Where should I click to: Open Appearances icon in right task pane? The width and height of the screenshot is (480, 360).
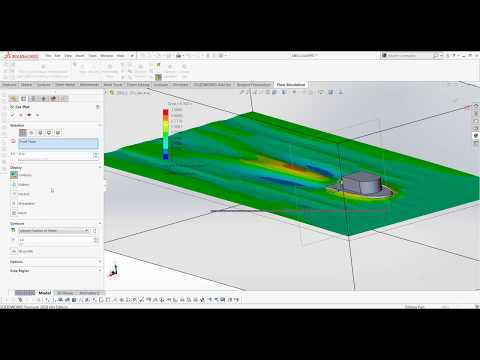[476, 136]
